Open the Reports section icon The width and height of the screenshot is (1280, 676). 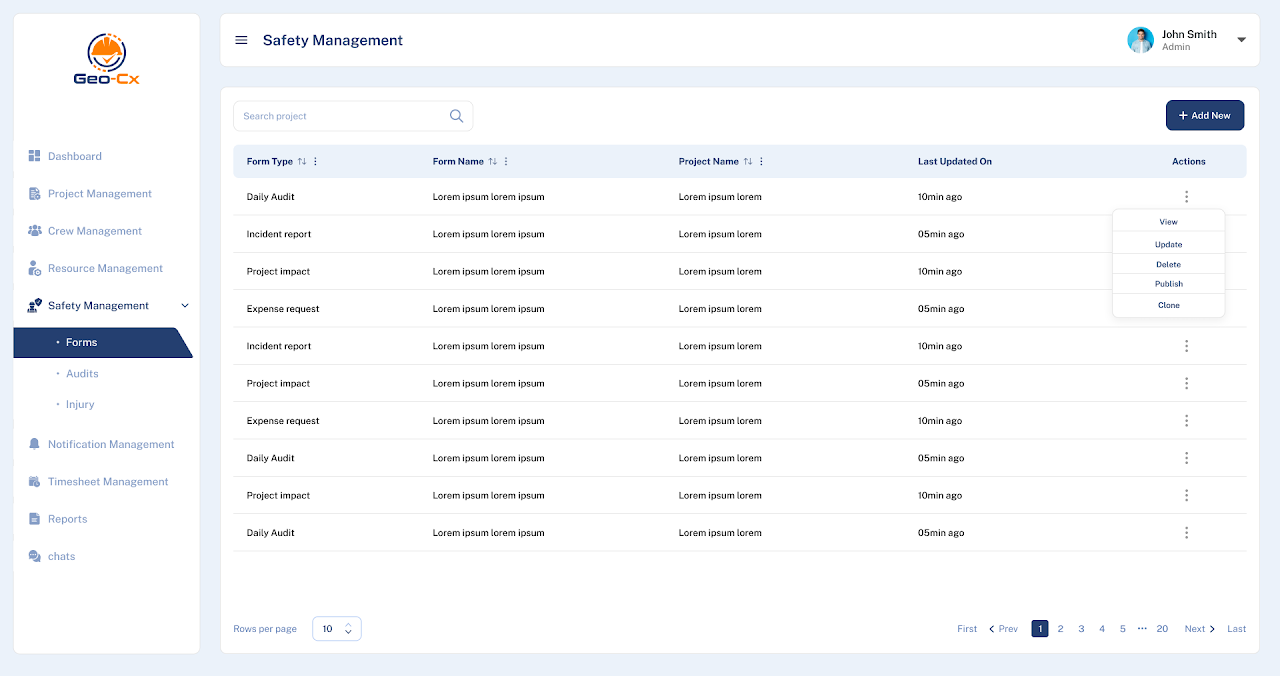(33, 518)
